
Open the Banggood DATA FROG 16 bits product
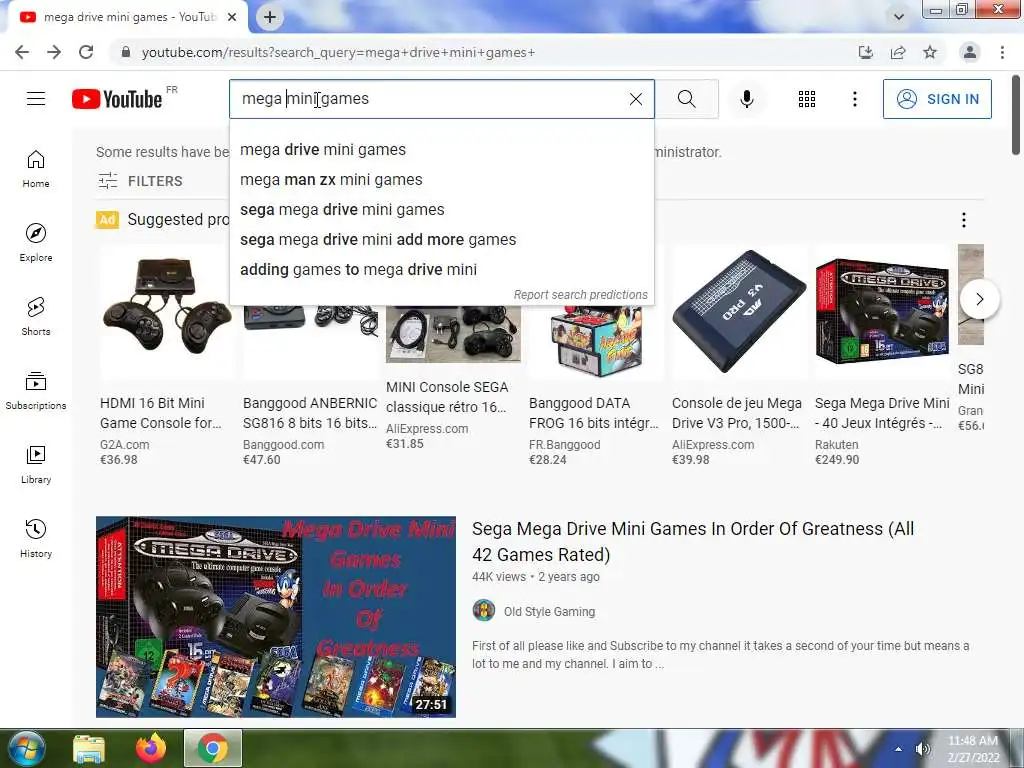594,413
